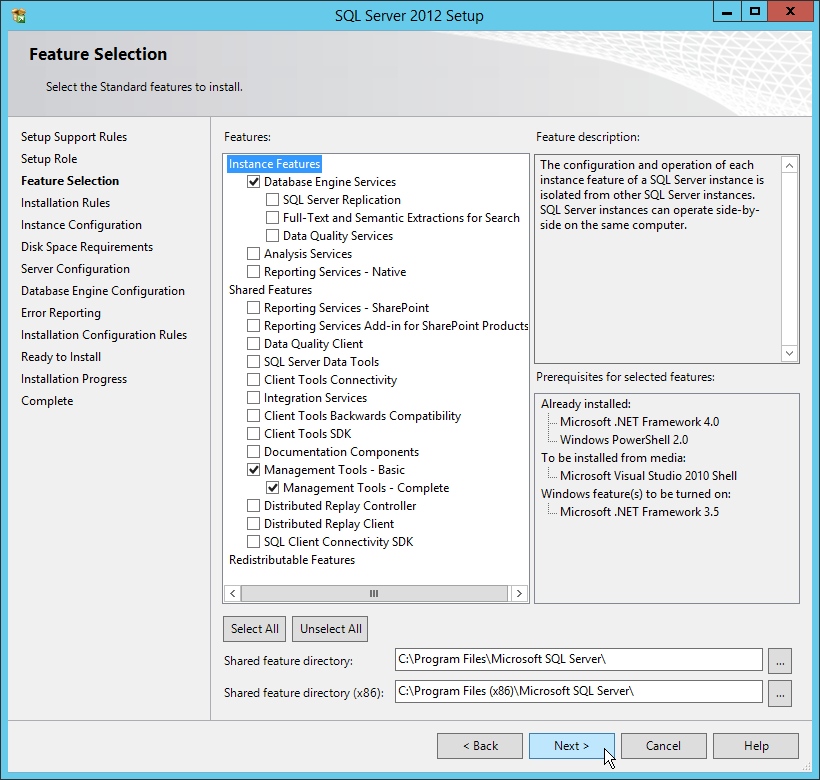Select the Instance Features tree node
The height and width of the screenshot is (780, 820).
click(x=275, y=164)
